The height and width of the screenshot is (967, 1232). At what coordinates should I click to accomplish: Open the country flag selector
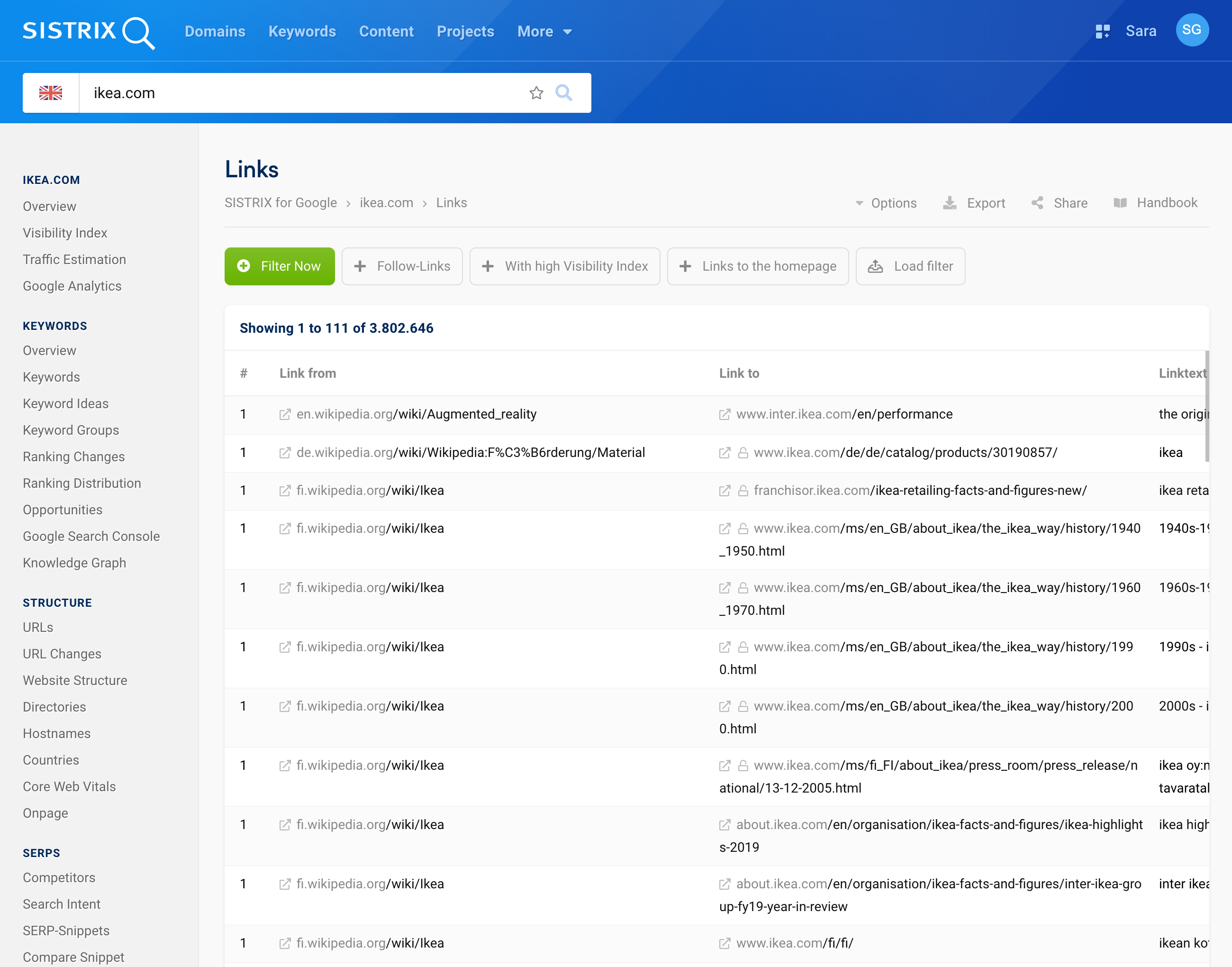tap(51, 92)
